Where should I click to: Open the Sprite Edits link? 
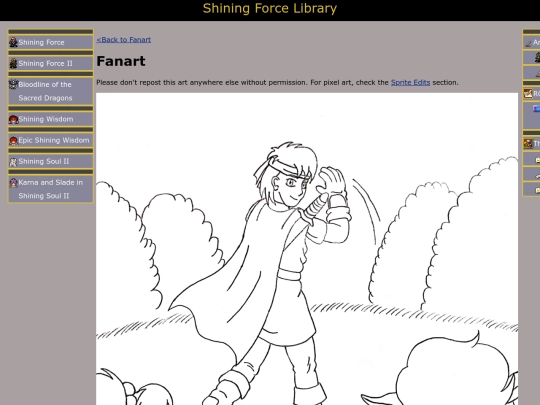tap(411, 83)
